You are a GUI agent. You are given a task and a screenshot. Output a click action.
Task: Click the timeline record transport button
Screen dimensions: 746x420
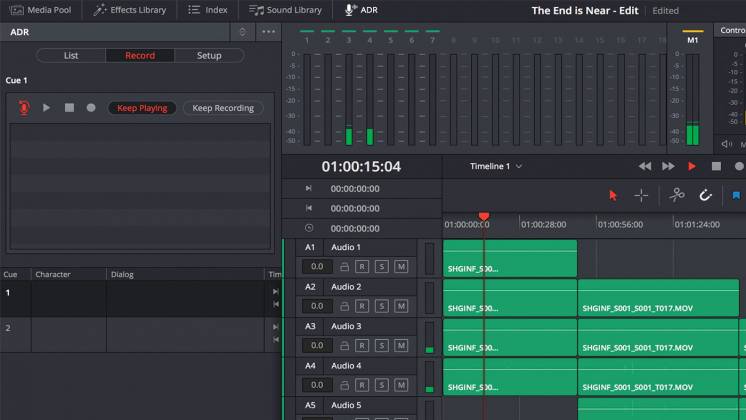(739, 166)
